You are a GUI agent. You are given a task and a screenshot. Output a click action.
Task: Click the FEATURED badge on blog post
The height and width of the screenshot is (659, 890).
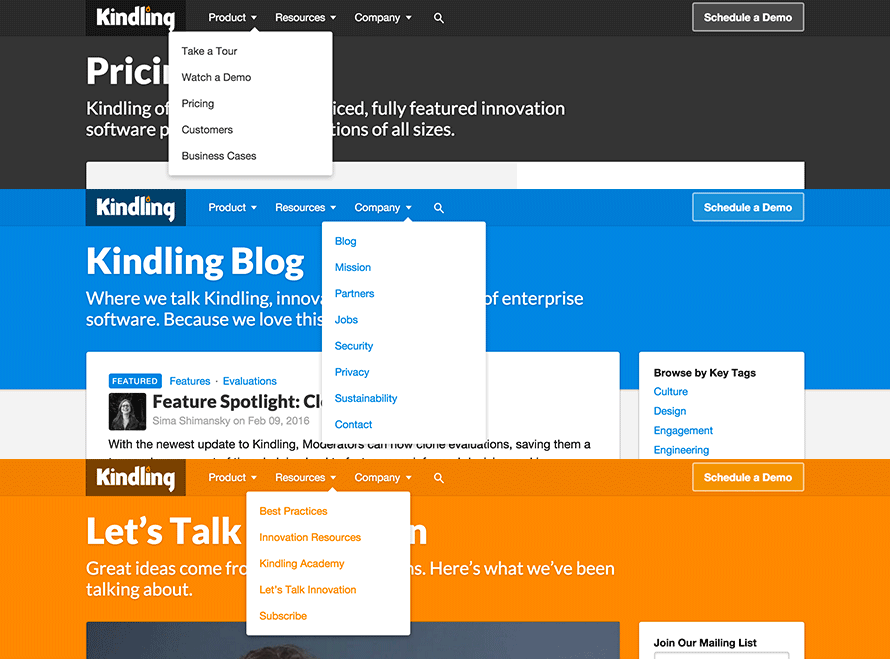[x=135, y=381]
